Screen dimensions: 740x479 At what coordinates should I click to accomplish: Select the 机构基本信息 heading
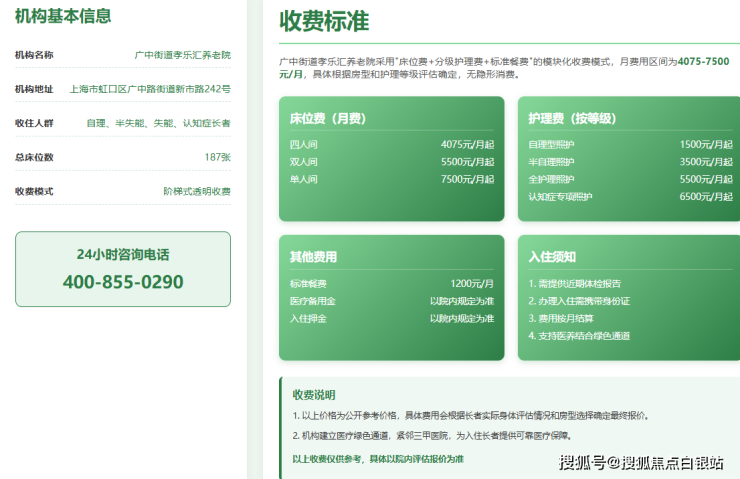(x=63, y=16)
